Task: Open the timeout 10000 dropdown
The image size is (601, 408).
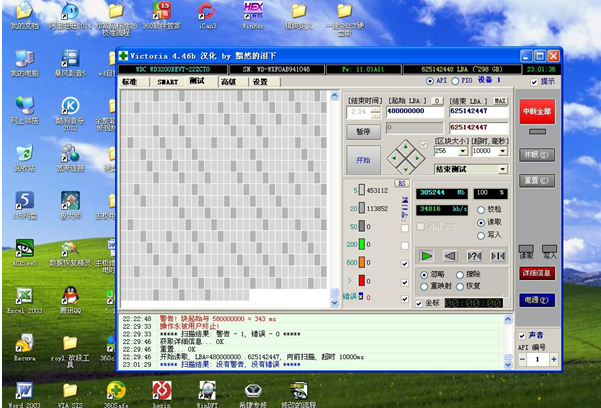Action: 502,151
